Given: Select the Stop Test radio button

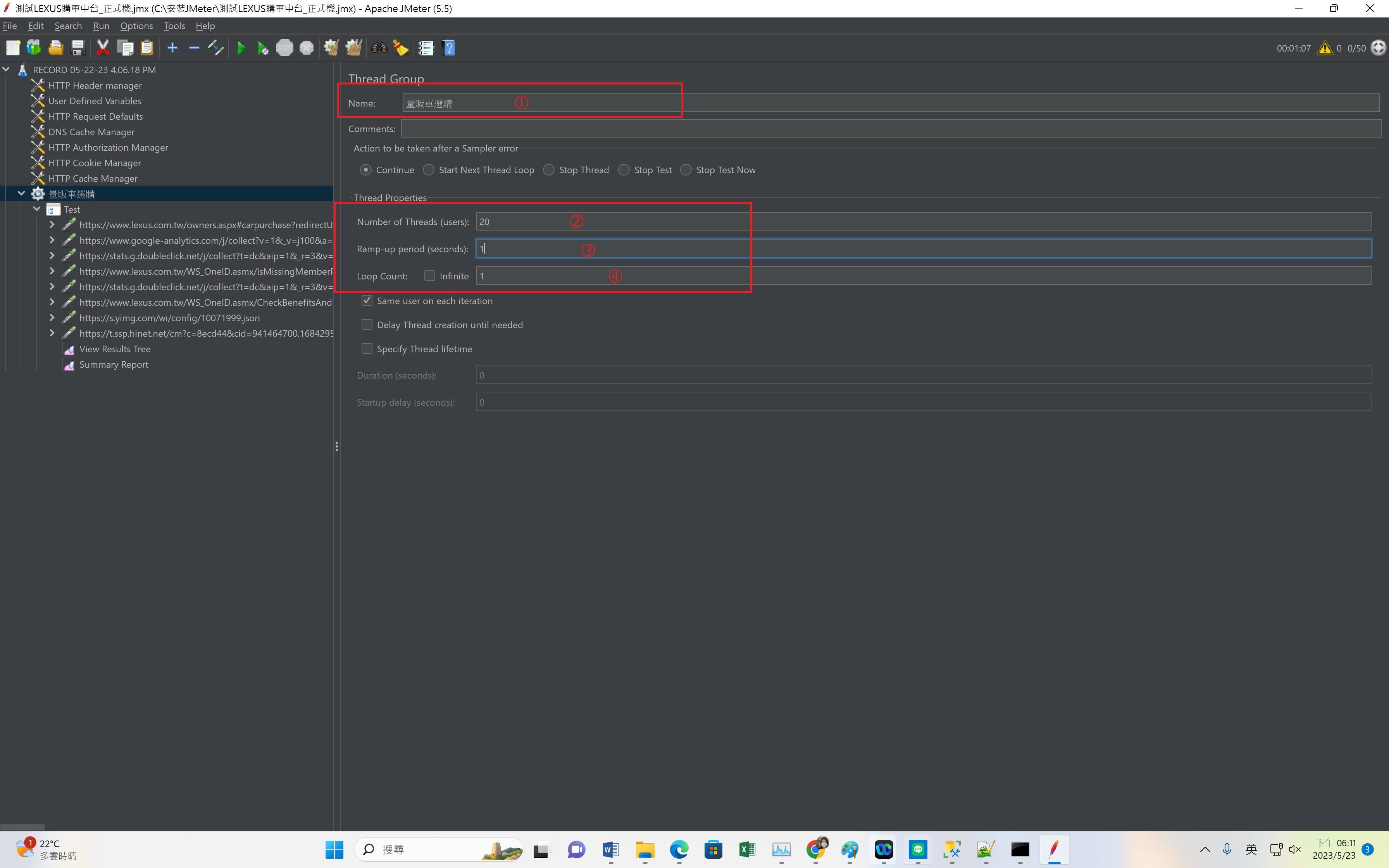Looking at the screenshot, I should [x=624, y=170].
